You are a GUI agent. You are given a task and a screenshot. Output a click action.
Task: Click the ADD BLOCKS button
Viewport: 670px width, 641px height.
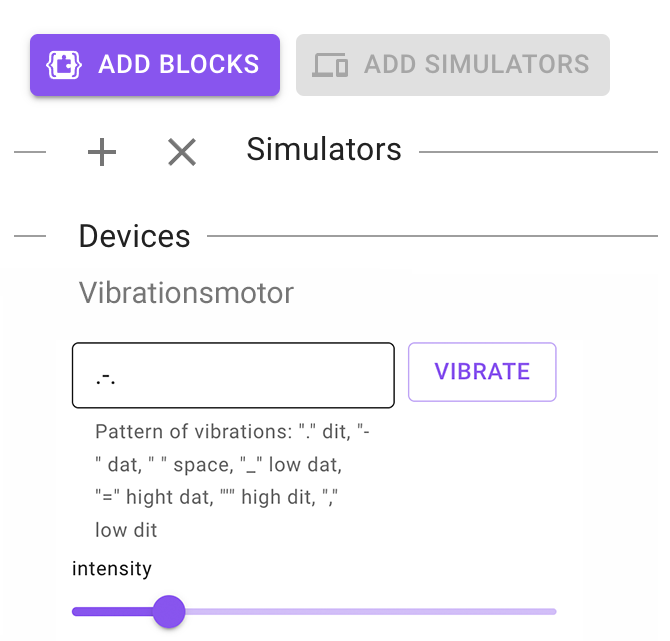click(155, 65)
